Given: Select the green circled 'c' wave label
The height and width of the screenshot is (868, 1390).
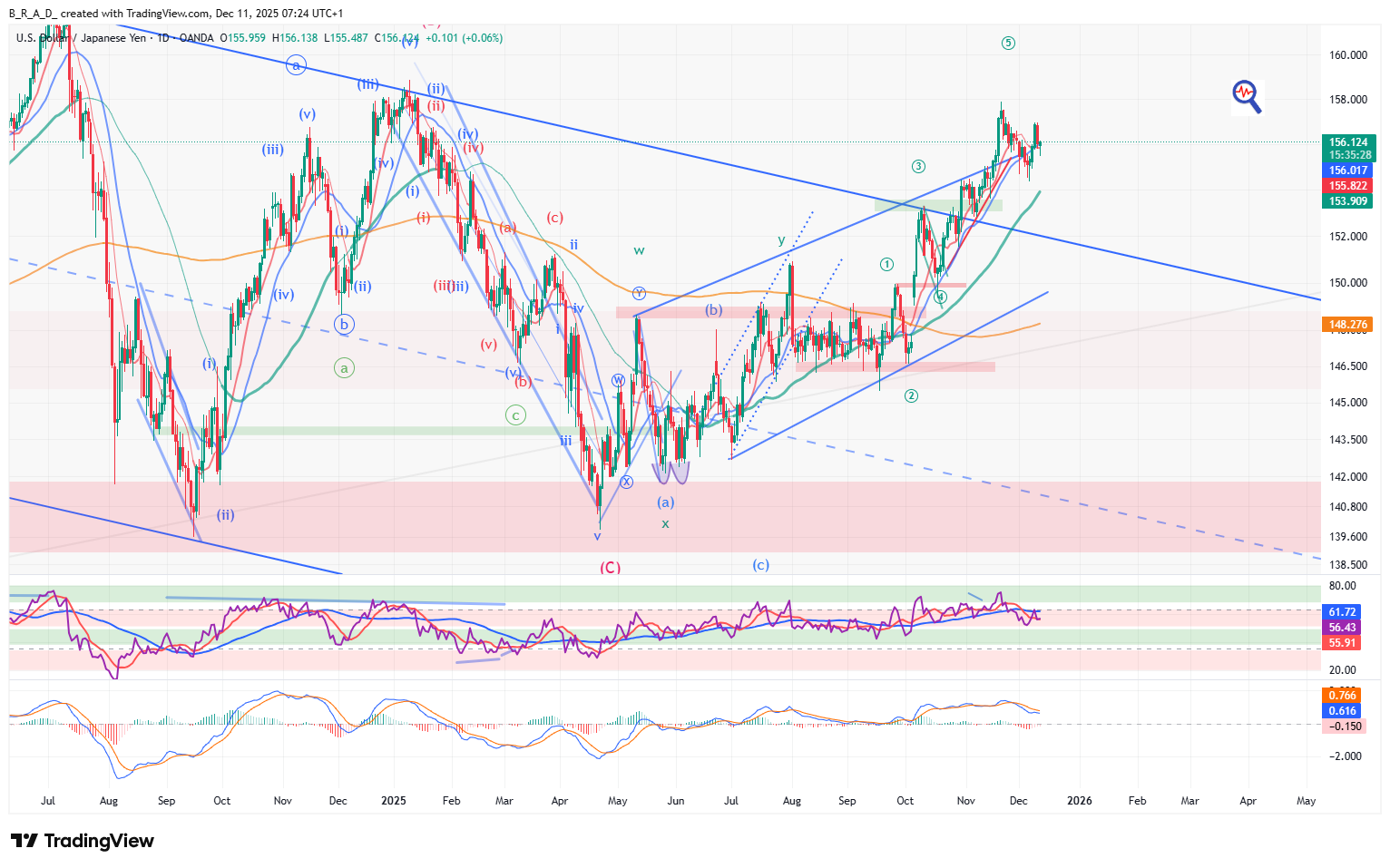Looking at the screenshot, I should click(x=514, y=415).
